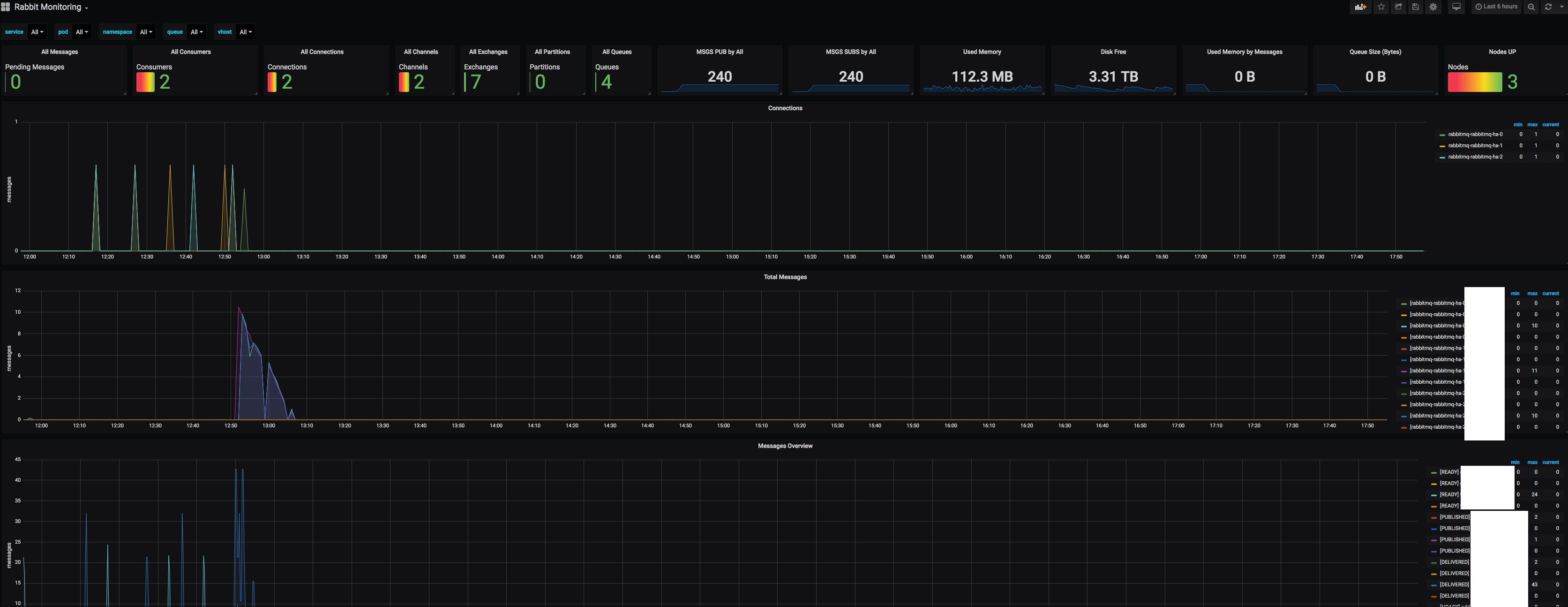1568x607 pixels.
Task: Click the Add panel icon
Action: coord(1360,7)
